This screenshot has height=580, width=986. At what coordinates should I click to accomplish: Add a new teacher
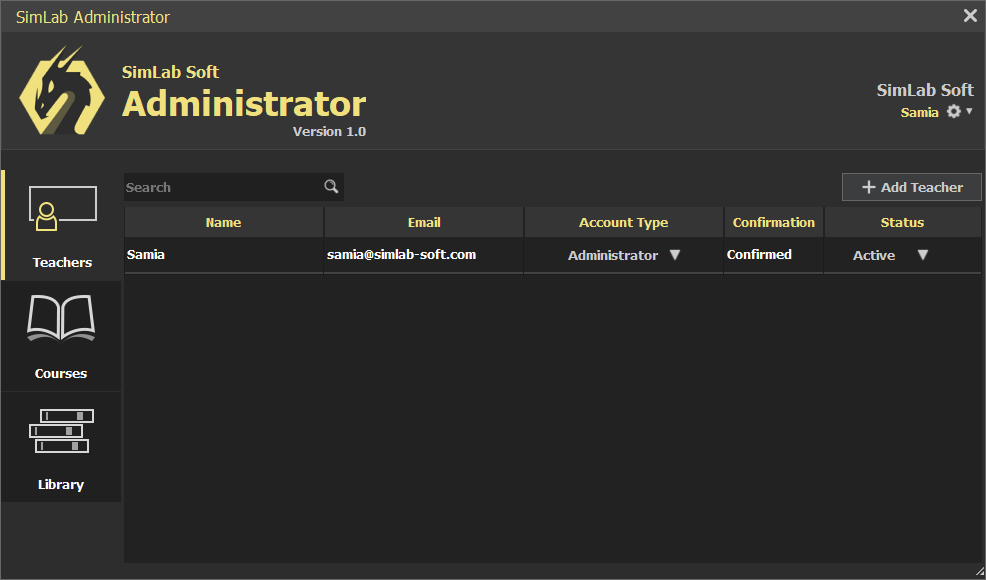pyautogui.click(x=912, y=187)
